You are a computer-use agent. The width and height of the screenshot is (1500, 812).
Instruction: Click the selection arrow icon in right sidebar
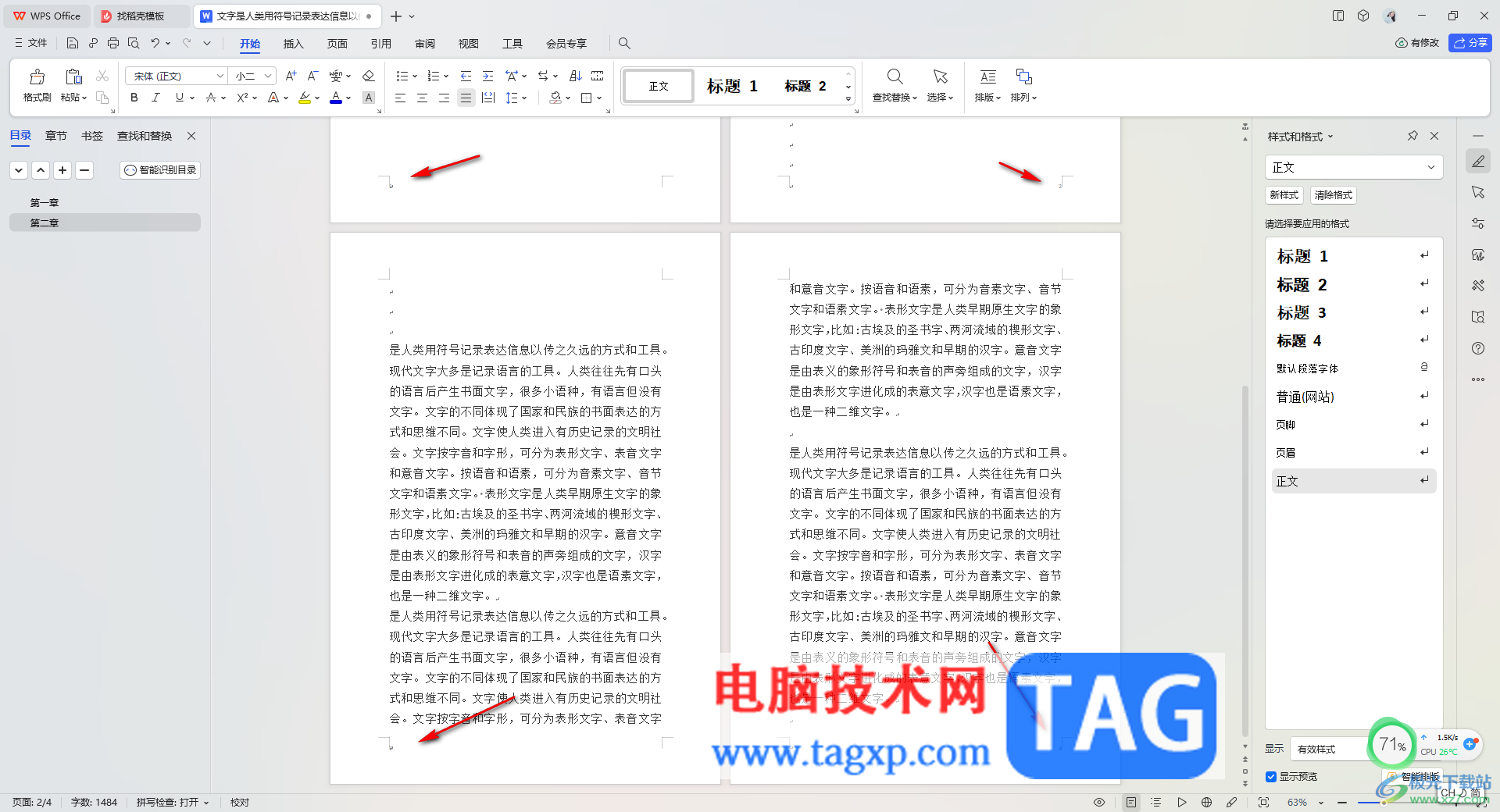tap(1478, 192)
